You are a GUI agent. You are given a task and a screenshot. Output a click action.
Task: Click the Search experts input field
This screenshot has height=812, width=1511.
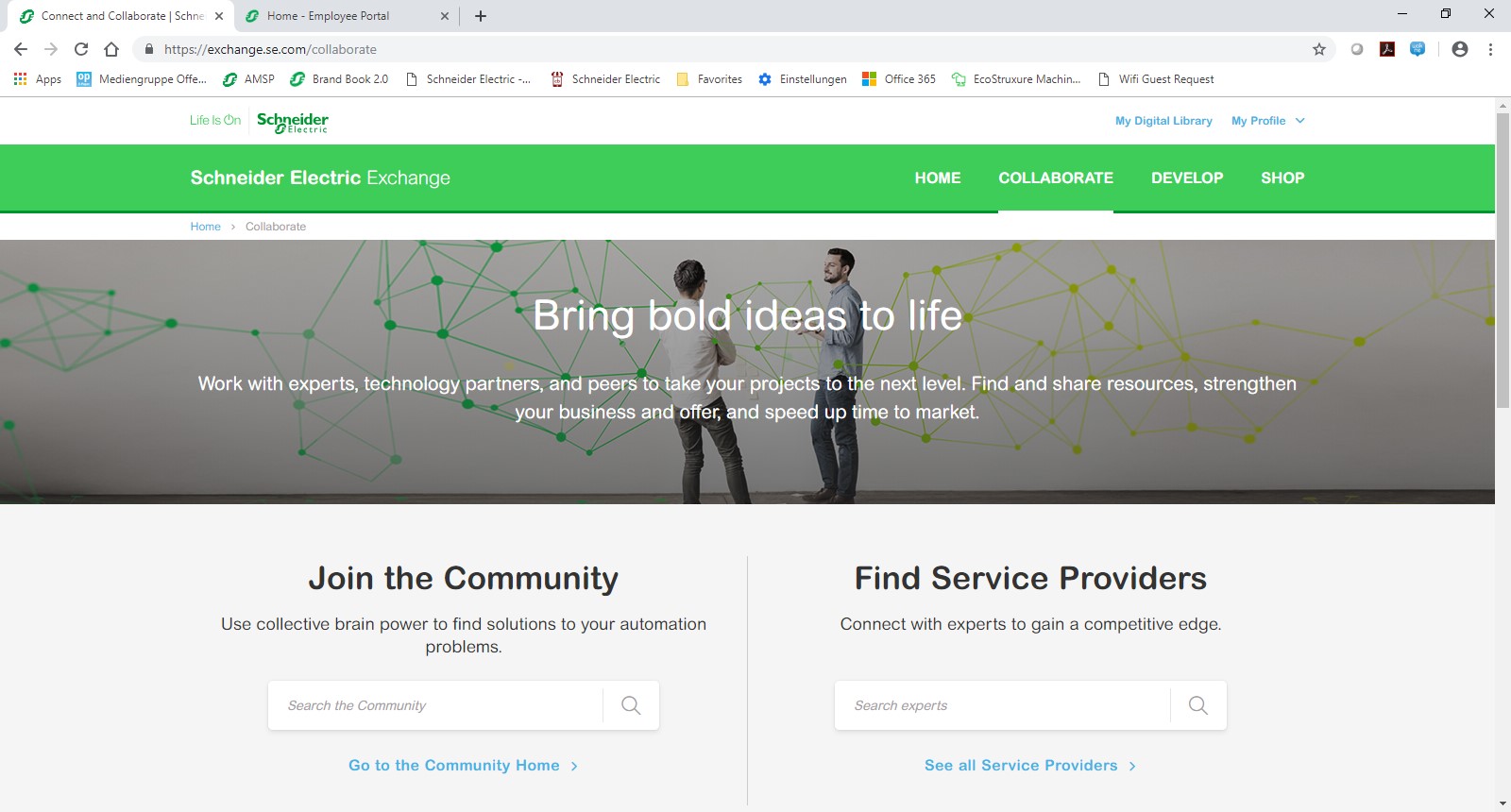pos(1002,705)
